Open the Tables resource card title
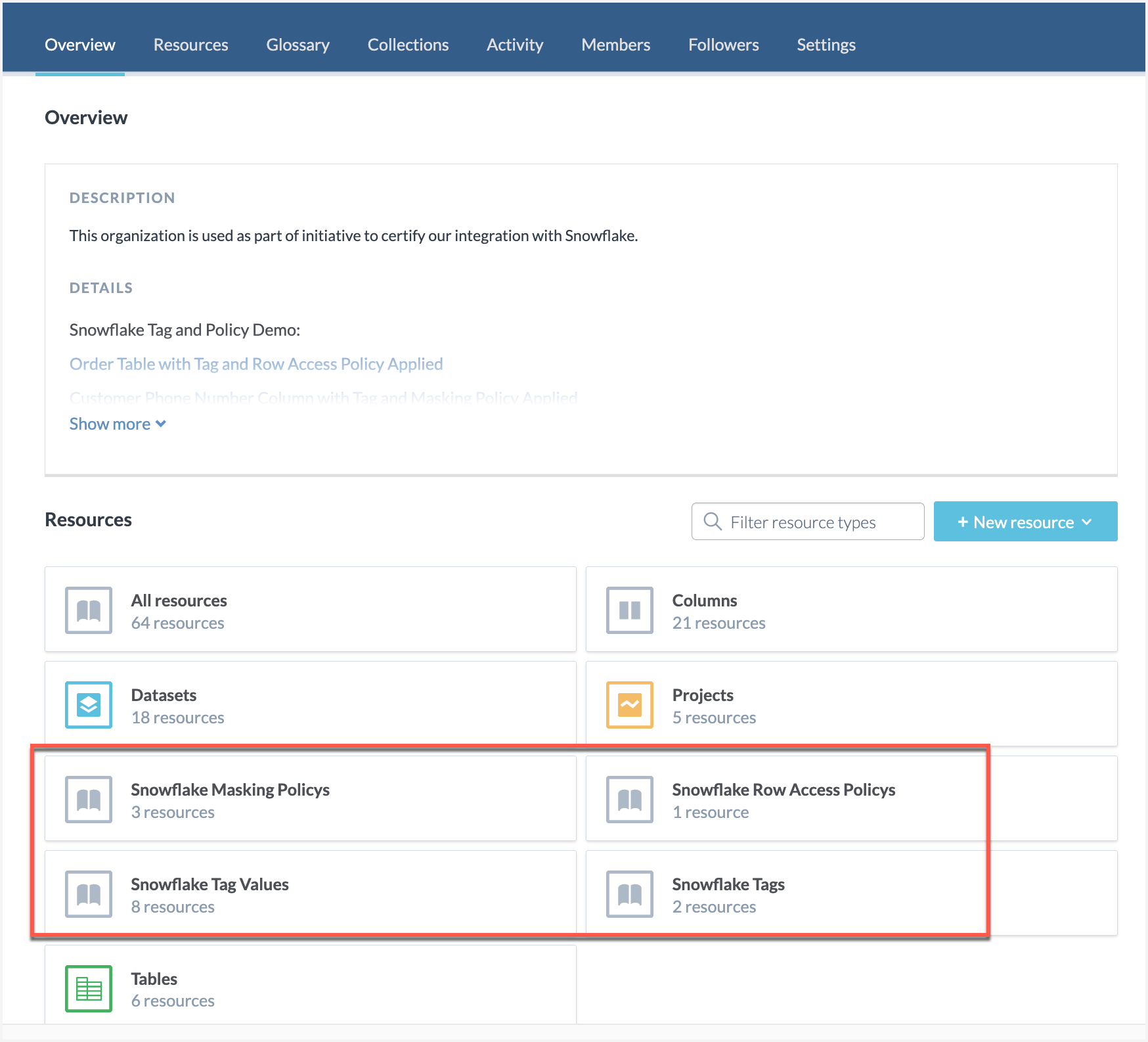The image size is (1148, 1042). click(154, 979)
